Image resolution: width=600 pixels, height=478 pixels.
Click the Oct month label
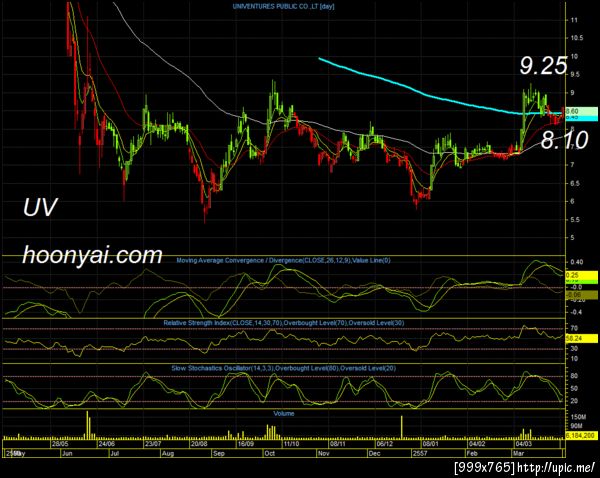coord(270,454)
